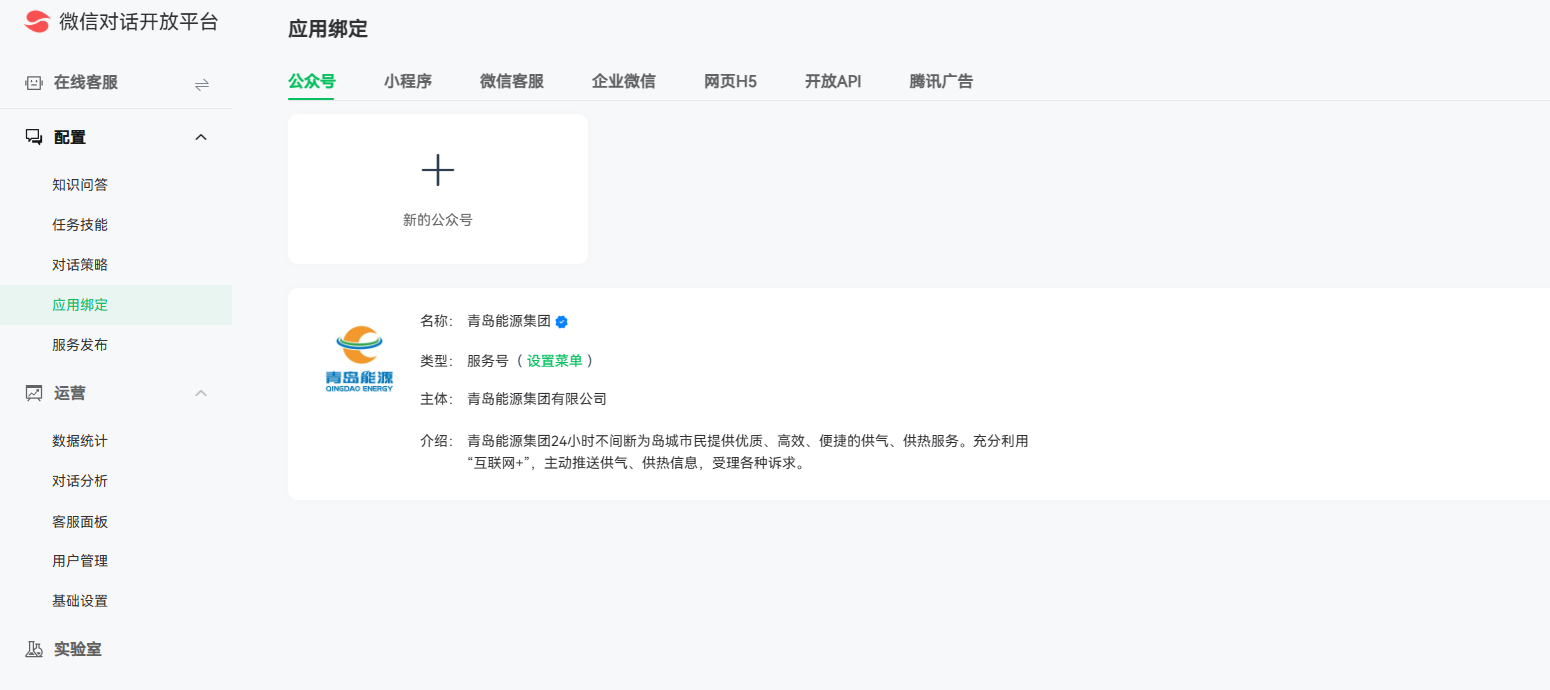The image size is (1550, 690).
Task: Switch to the 网页H5 tab
Action: click(x=730, y=82)
